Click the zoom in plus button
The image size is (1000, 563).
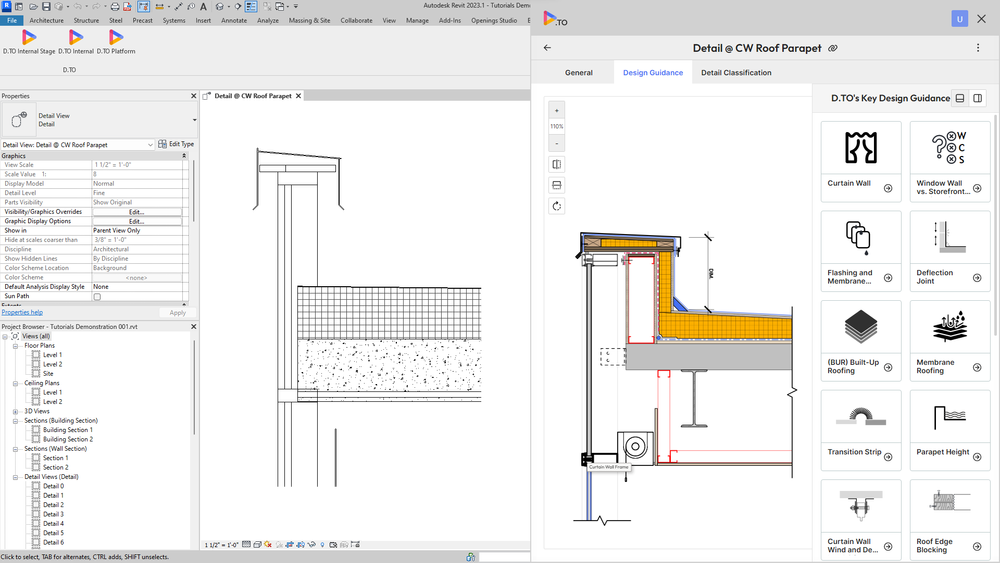(x=557, y=110)
